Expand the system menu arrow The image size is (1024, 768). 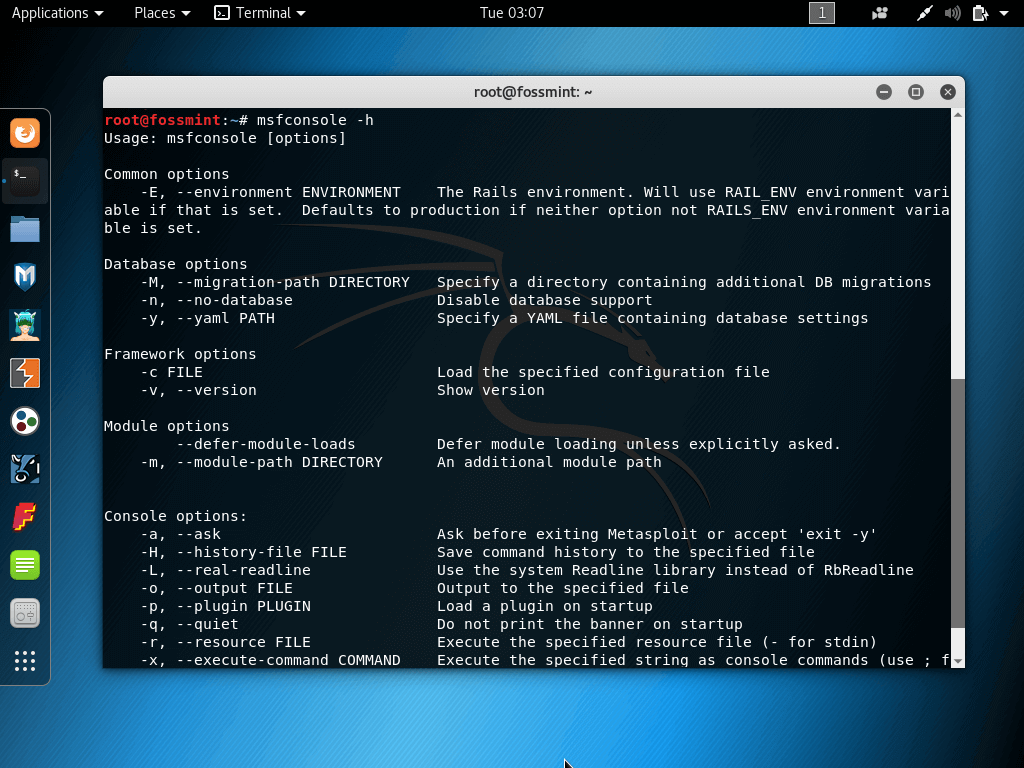[x=1004, y=13]
